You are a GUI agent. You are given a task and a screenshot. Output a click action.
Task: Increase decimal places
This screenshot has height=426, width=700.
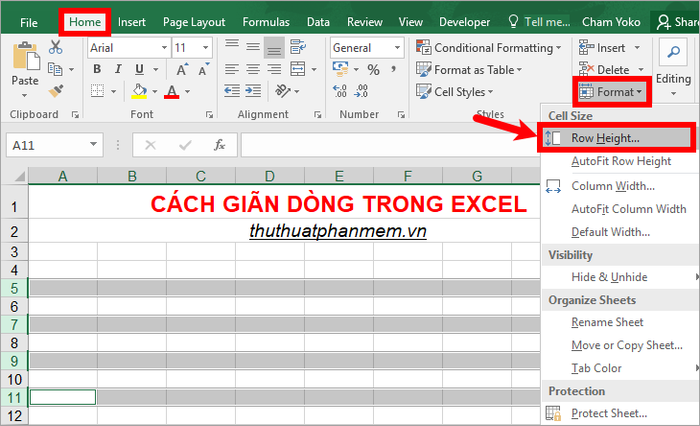pos(340,91)
